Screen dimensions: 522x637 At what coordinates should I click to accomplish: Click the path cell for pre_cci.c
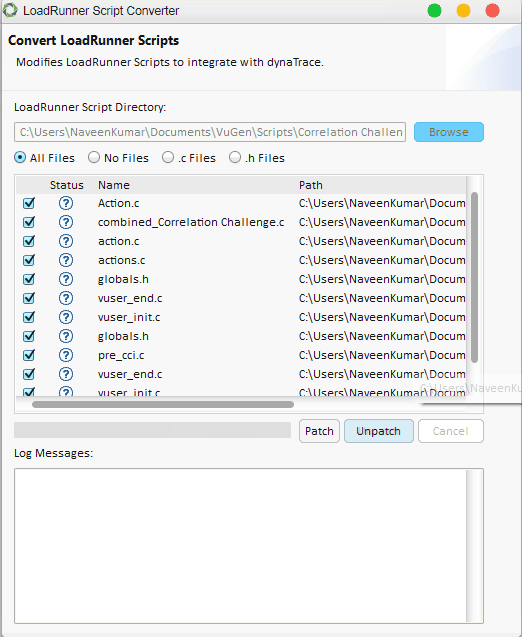[382, 355]
